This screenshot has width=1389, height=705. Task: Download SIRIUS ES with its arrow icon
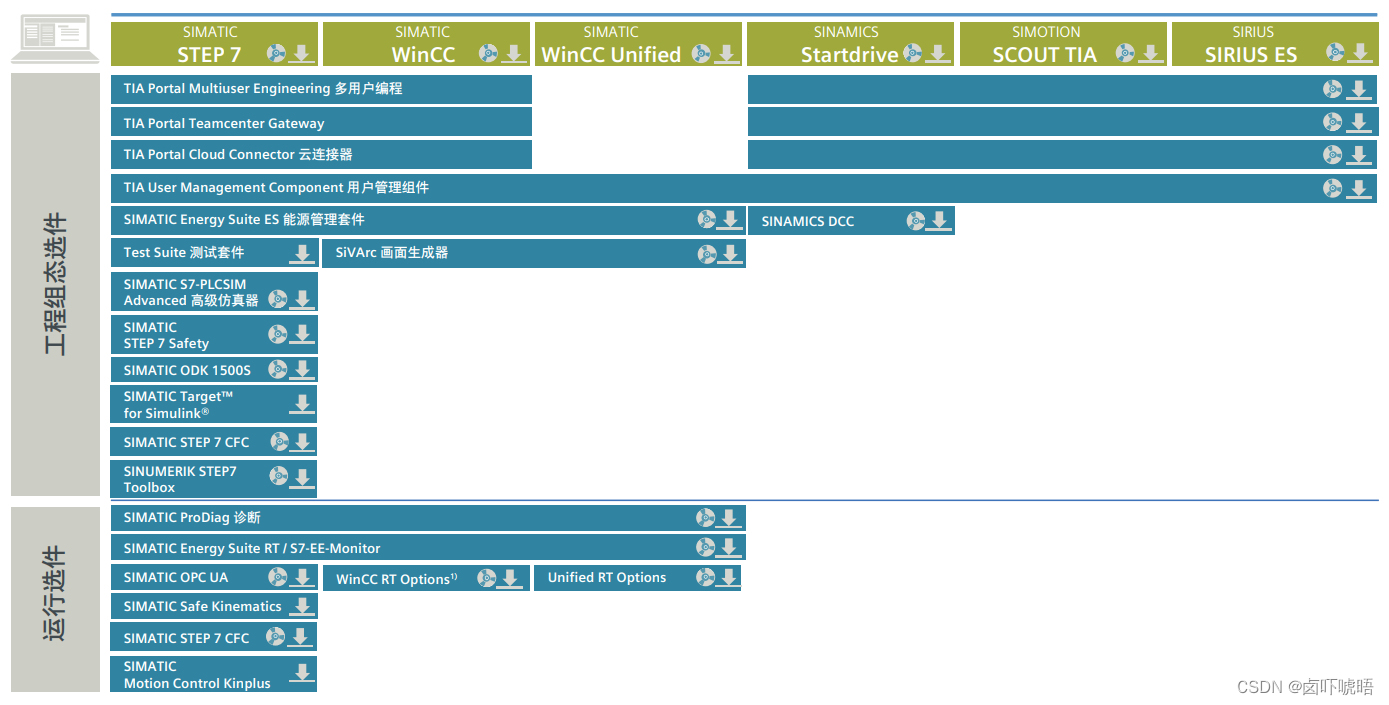pyautogui.click(x=1361, y=53)
